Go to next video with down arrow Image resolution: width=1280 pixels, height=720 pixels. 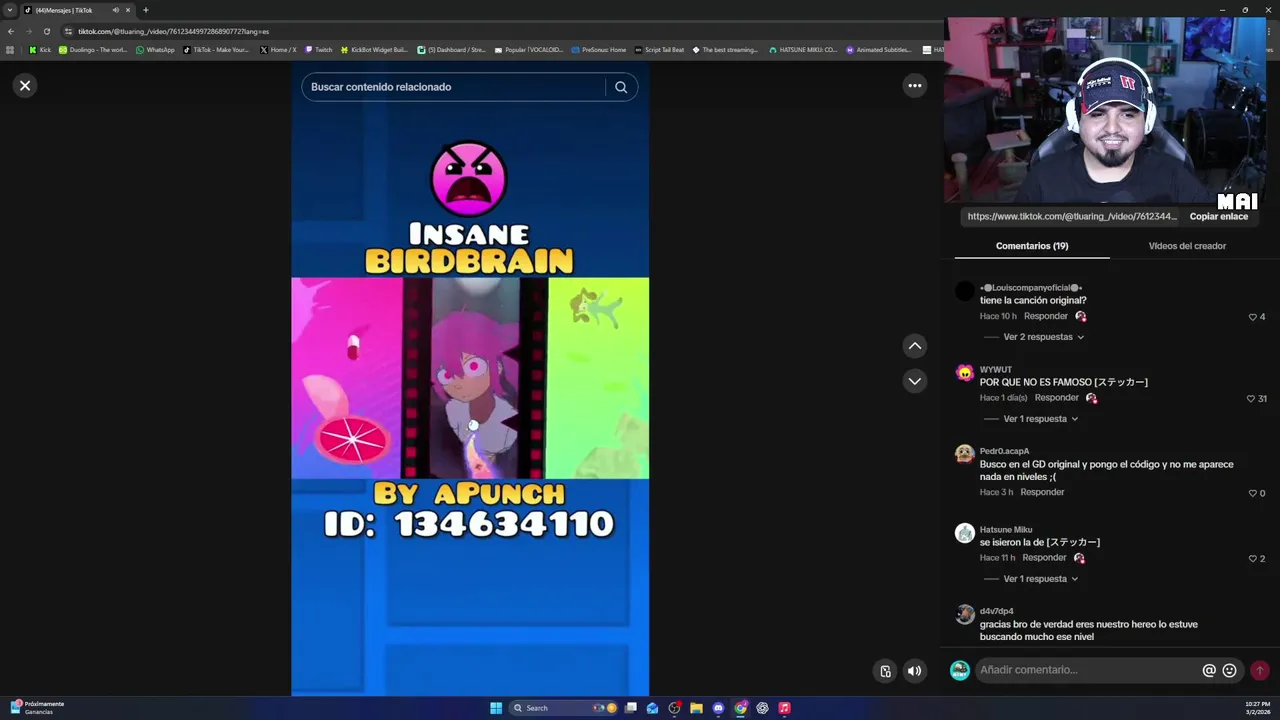(x=914, y=381)
